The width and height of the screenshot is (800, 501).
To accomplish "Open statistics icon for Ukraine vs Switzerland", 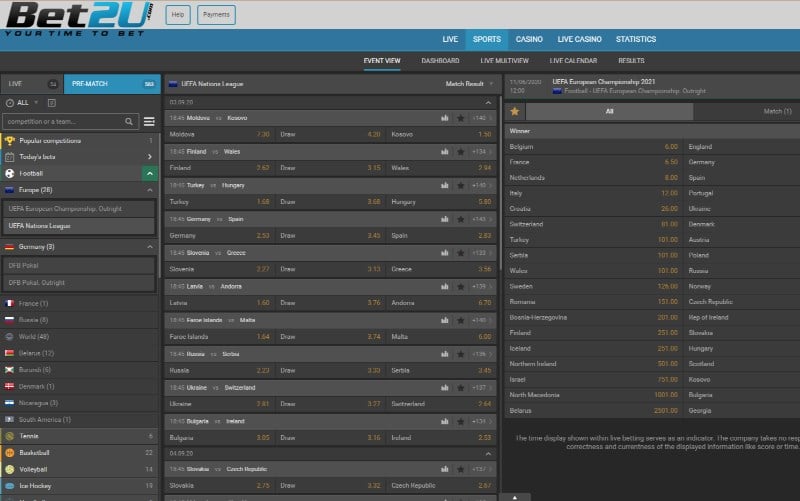I will pyautogui.click(x=445, y=387).
